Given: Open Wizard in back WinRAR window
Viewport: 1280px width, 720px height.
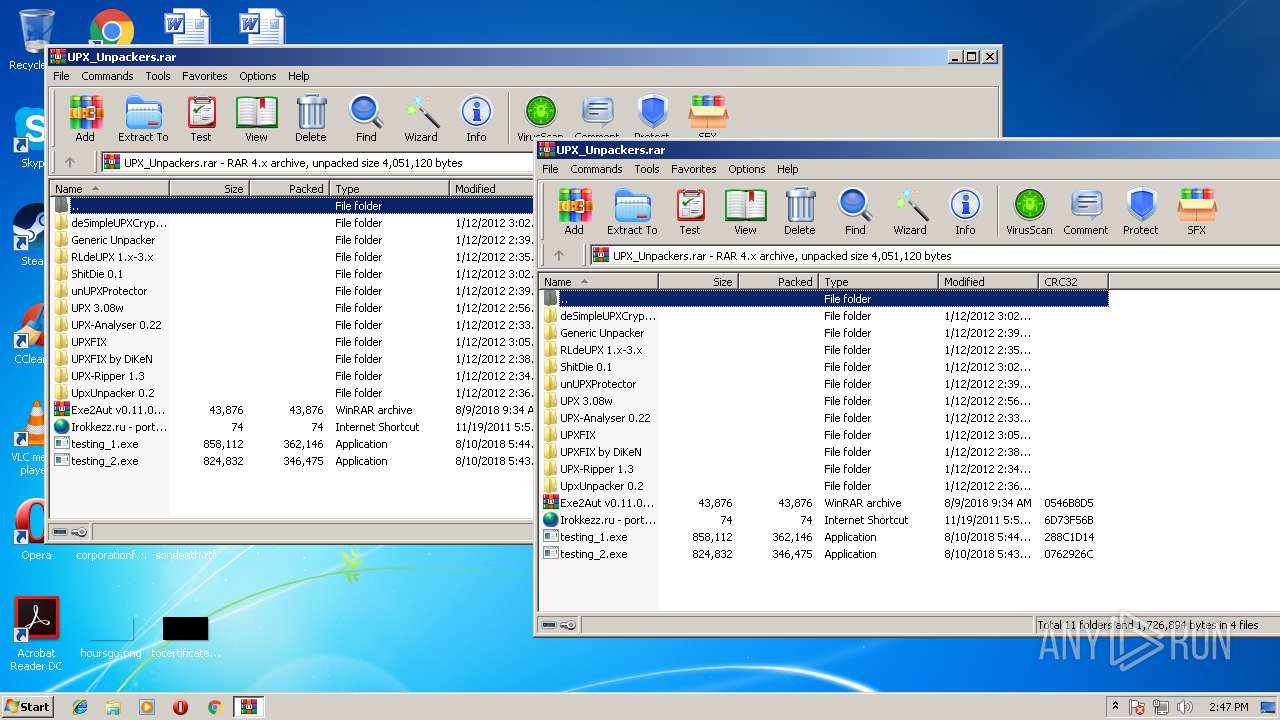Looking at the screenshot, I should coord(421,119).
